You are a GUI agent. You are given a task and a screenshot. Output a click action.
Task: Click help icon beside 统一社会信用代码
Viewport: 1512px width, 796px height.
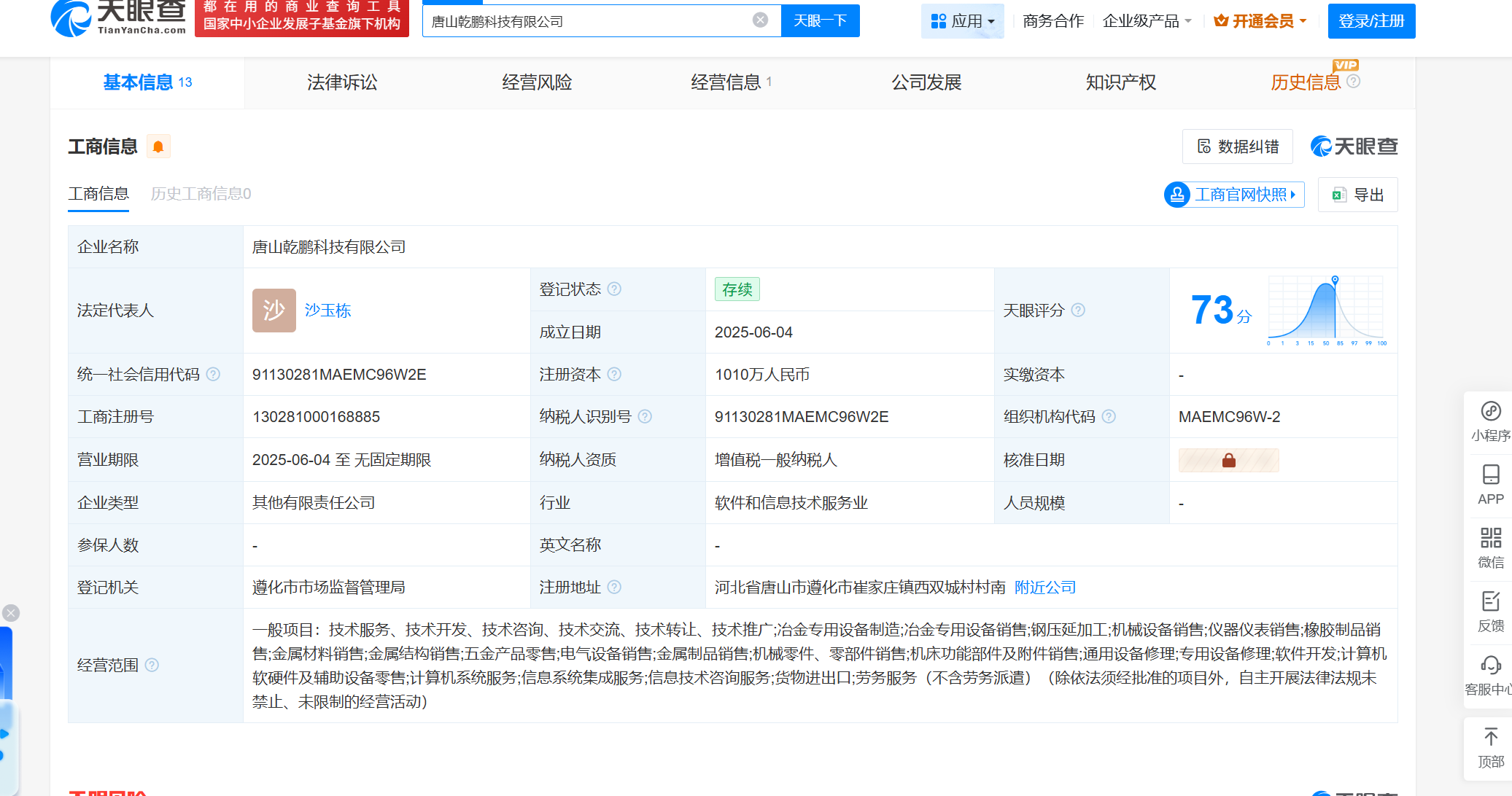tap(213, 375)
